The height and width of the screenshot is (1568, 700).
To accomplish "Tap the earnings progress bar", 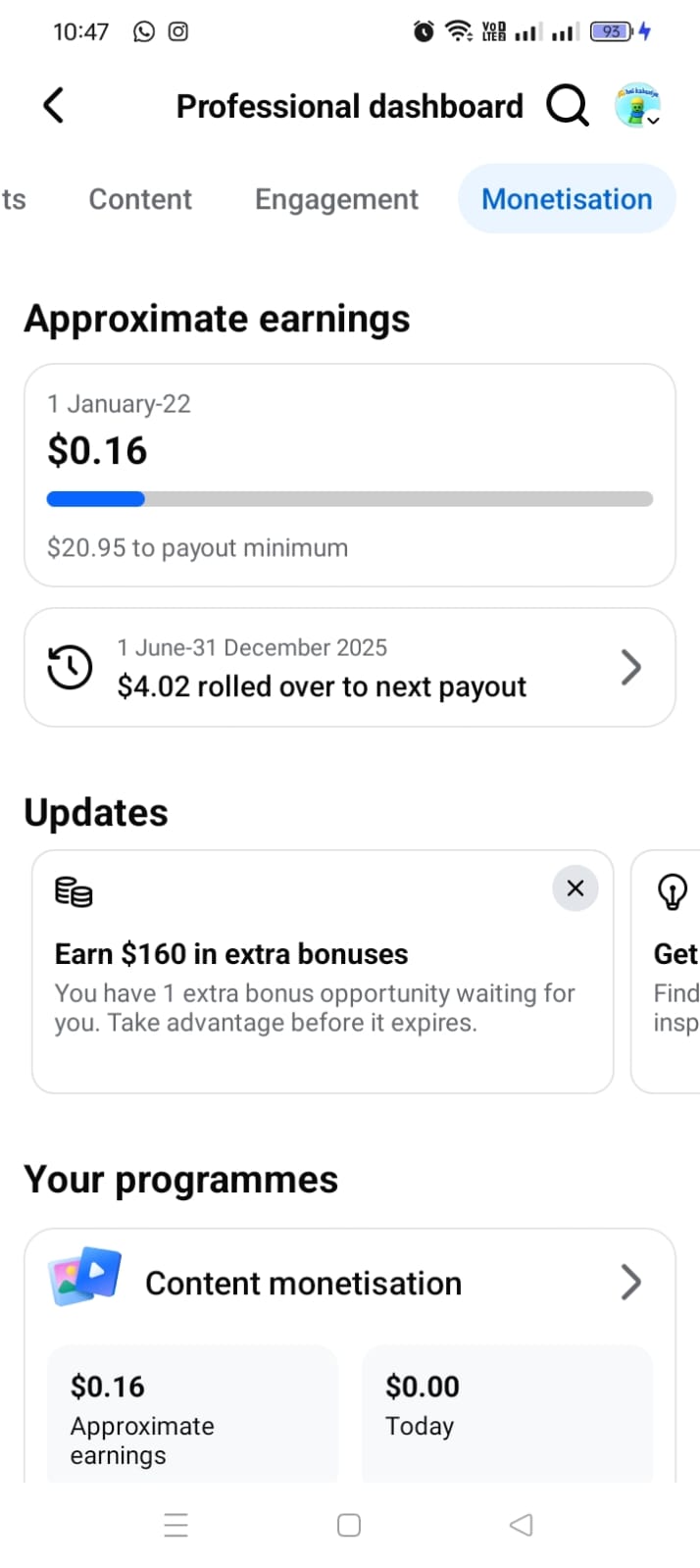I will tap(349, 499).
